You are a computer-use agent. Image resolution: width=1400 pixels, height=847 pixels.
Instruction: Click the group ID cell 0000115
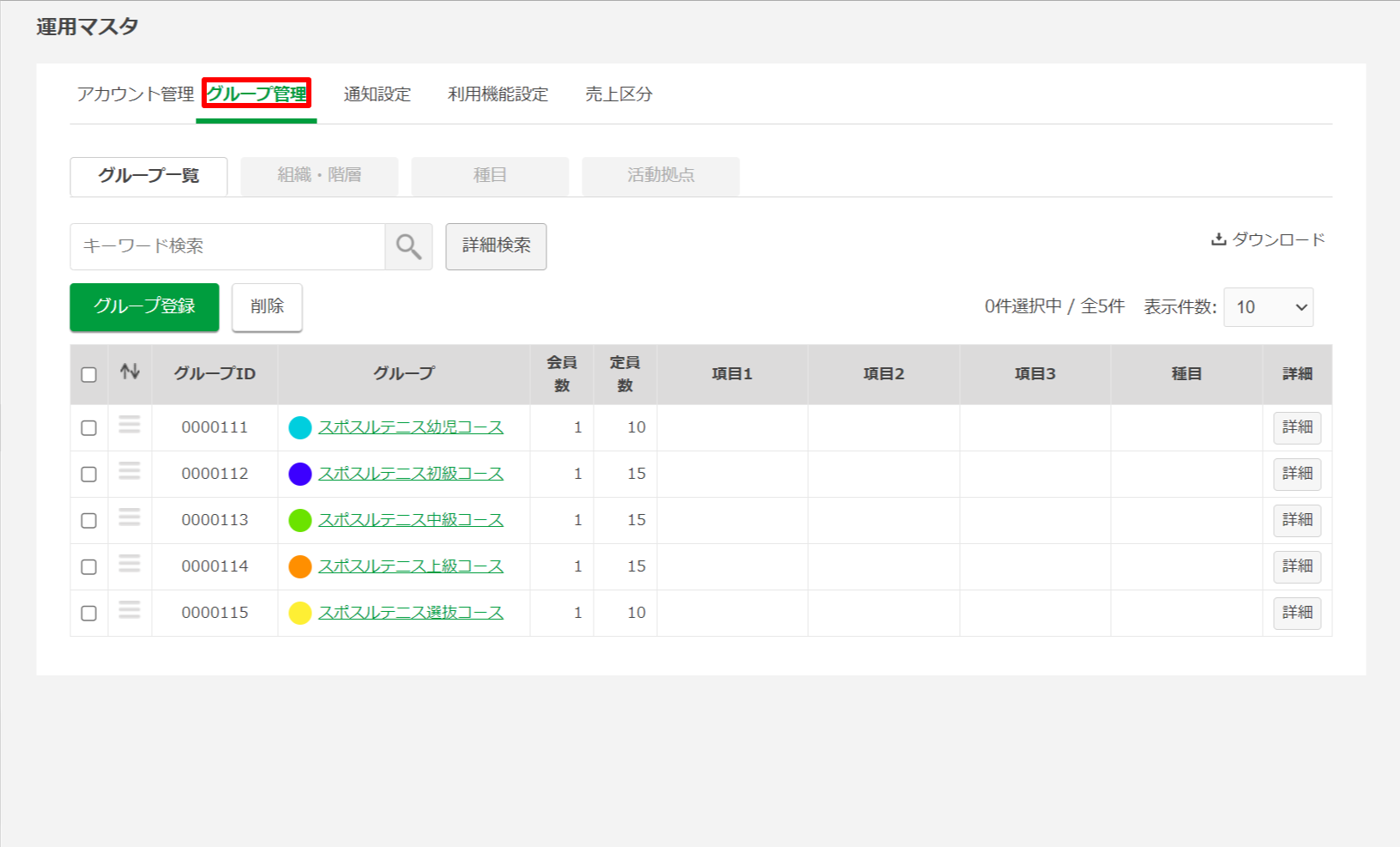[x=214, y=613]
